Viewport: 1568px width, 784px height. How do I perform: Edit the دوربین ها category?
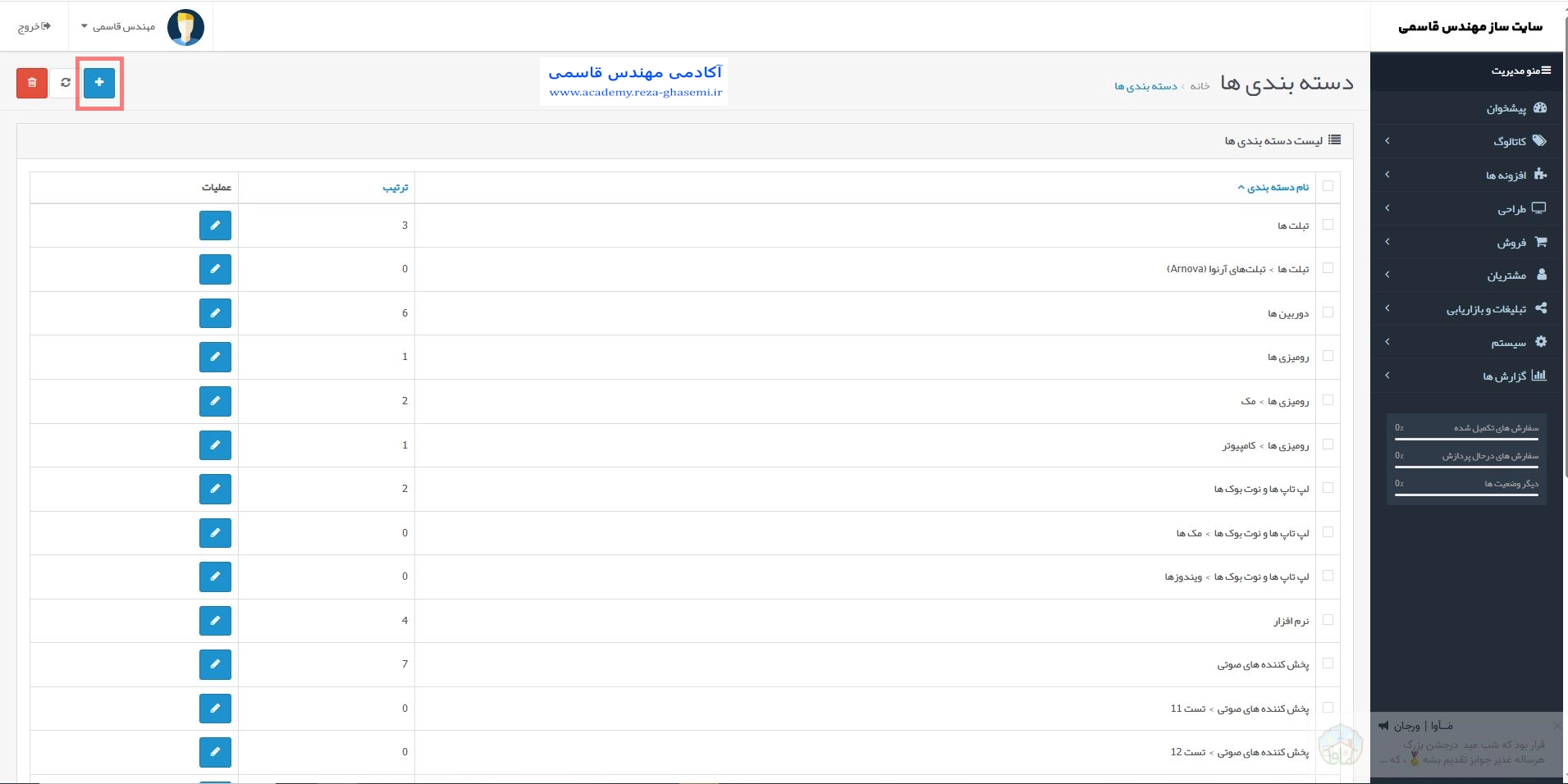coord(215,313)
